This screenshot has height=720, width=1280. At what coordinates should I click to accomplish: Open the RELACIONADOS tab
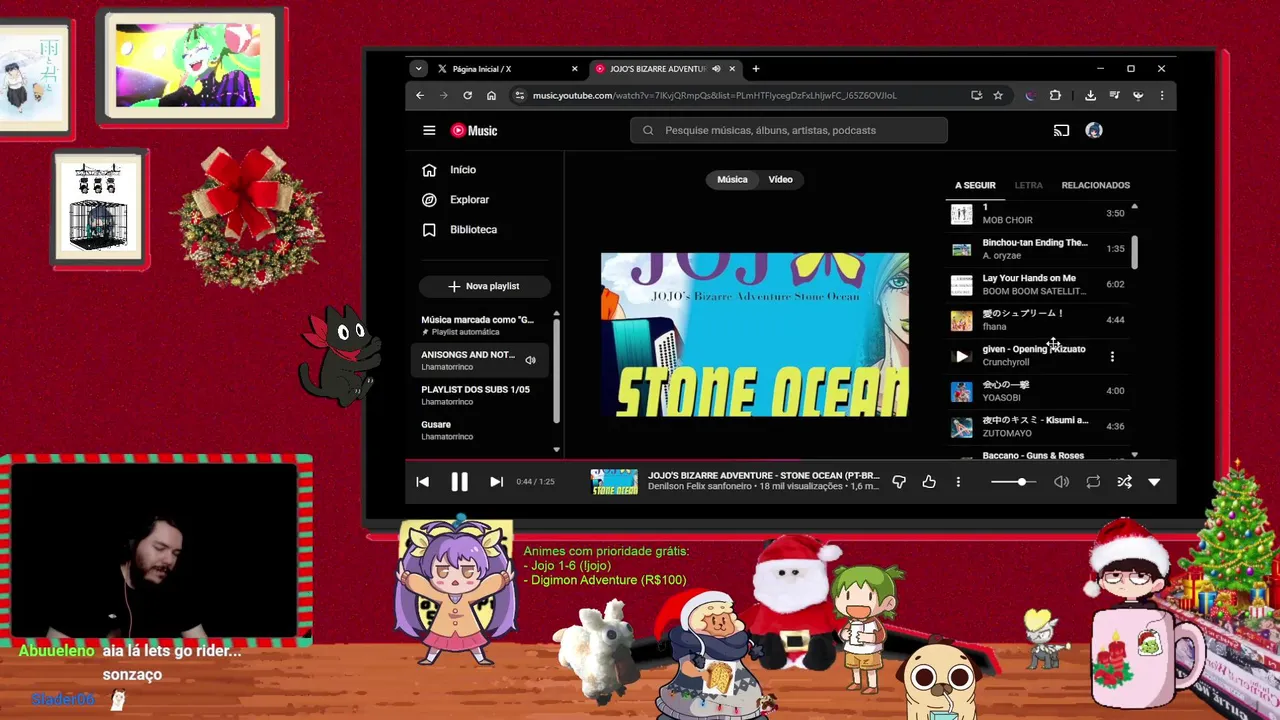tap(1095, 185)
